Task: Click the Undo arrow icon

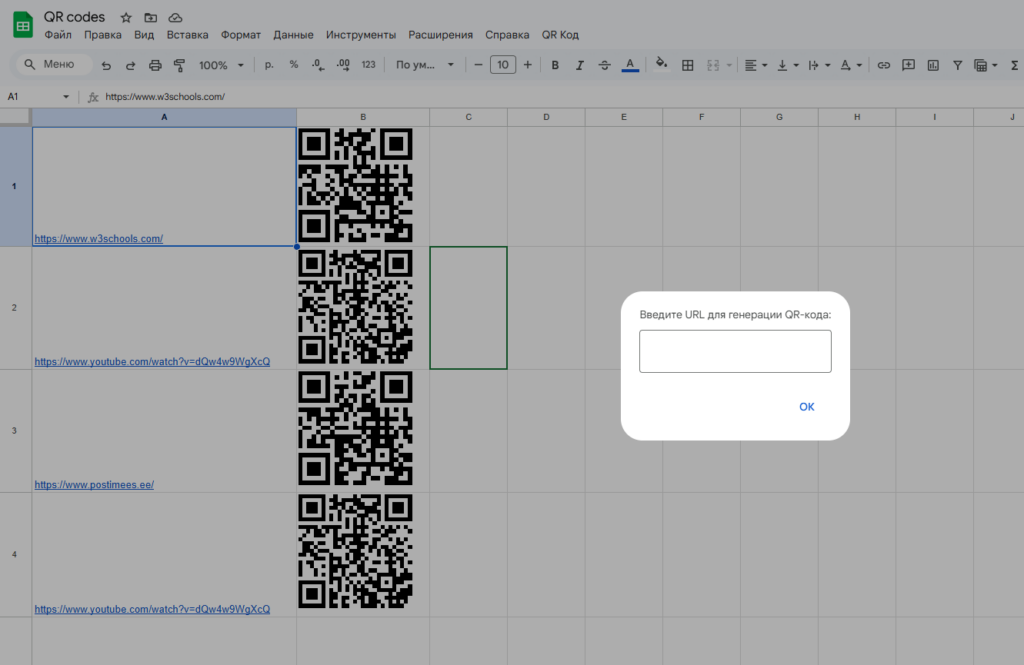Action: tap(106, 65)
